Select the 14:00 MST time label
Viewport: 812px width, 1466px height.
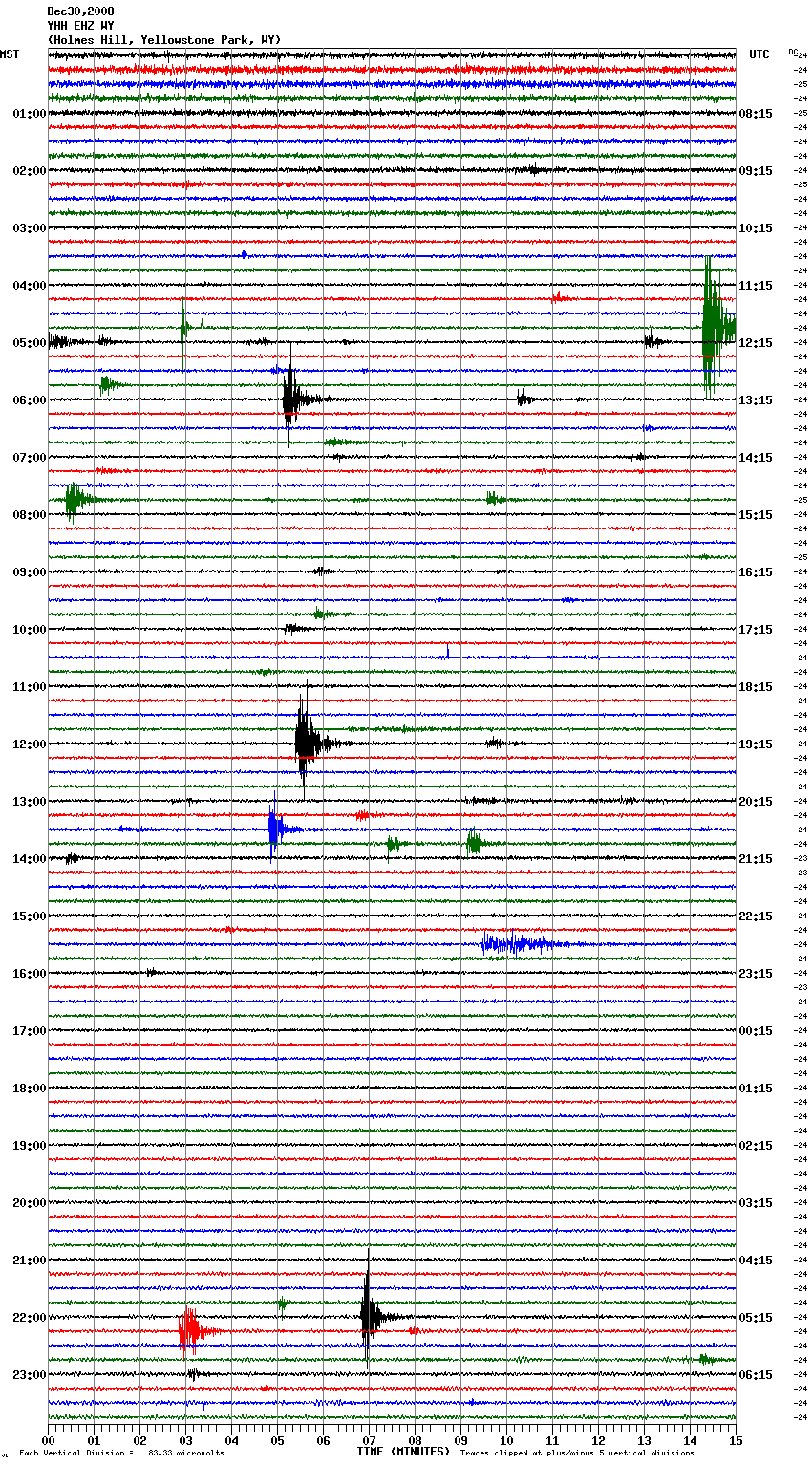(x=29, y=859)
